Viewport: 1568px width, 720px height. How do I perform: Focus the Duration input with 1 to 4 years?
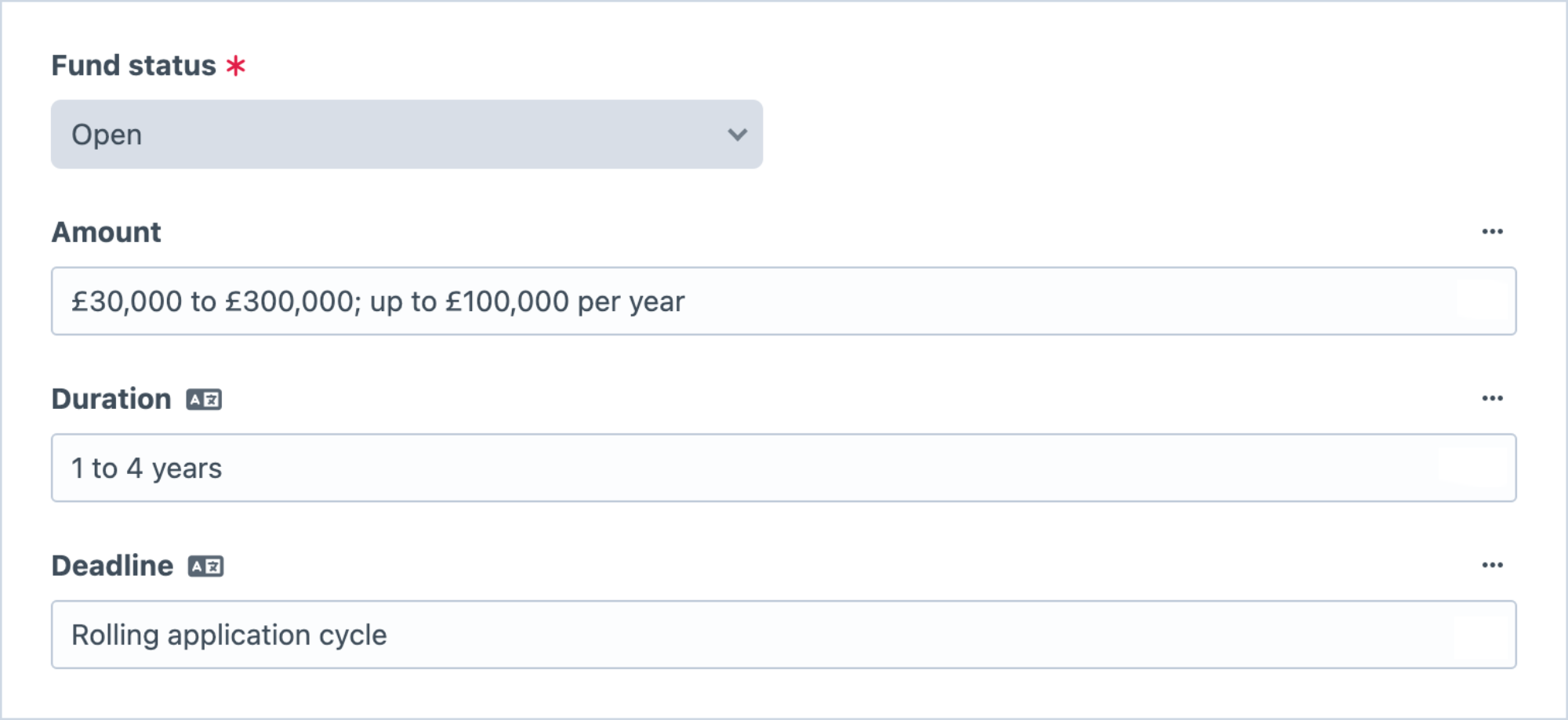click(784, 468)
